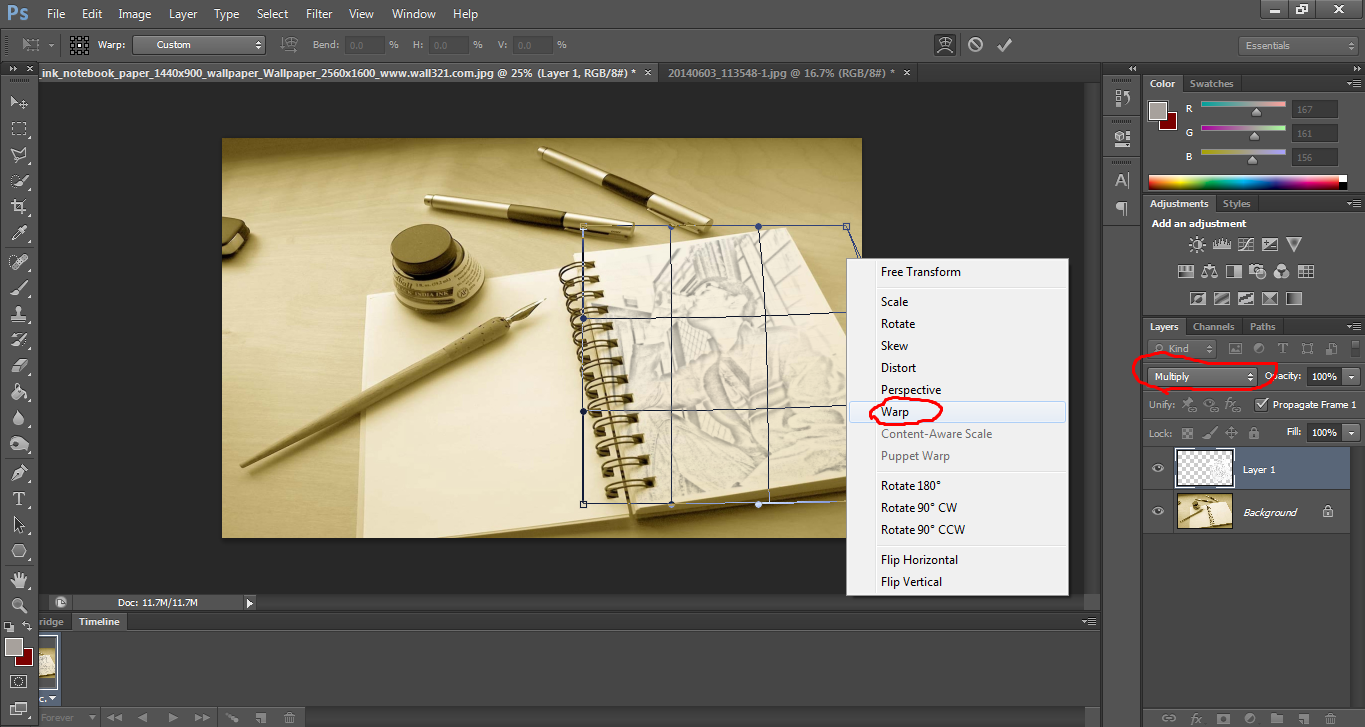
Task: Select the Horizontal Type tool
Action: pyautogui.click(x=19, y=498)
